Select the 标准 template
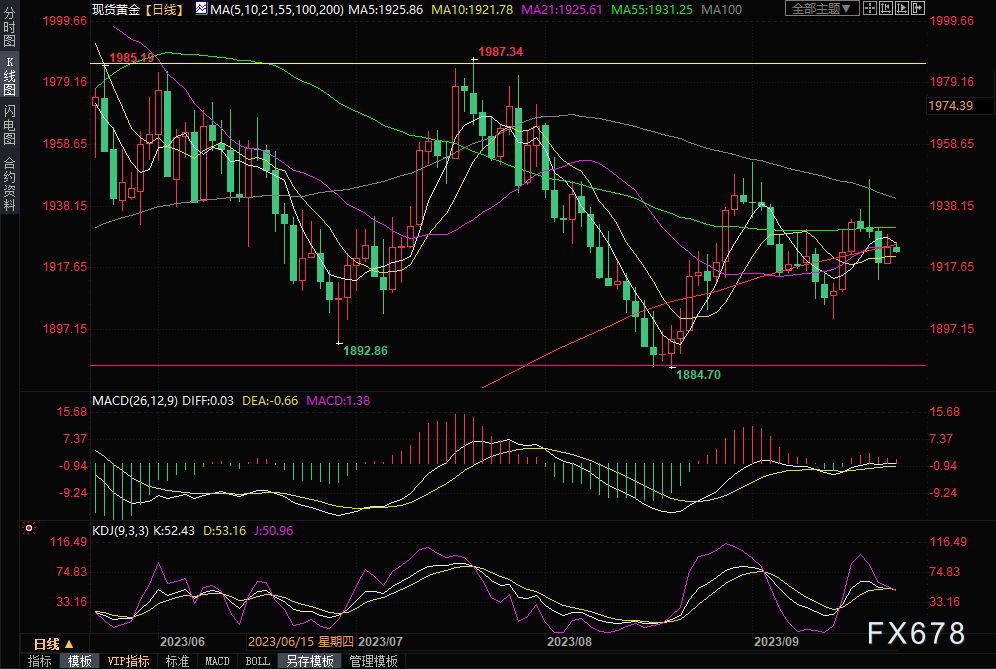996x669 pixels. coord(177,661)
